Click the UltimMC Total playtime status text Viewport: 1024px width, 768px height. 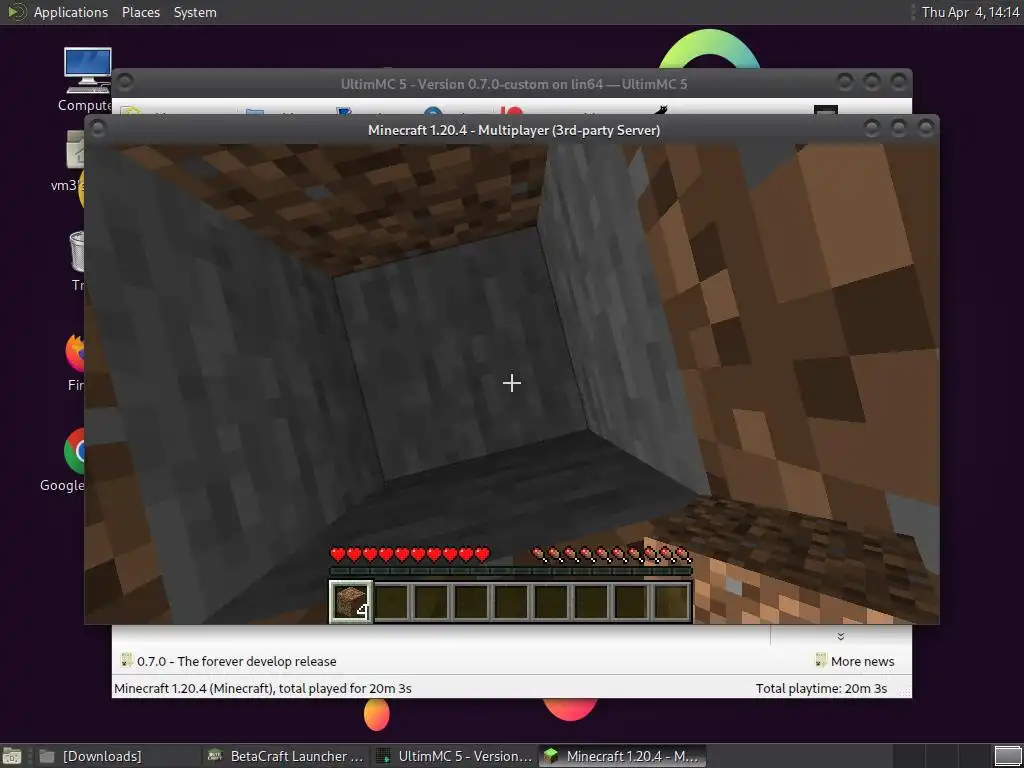pos(821,688)
